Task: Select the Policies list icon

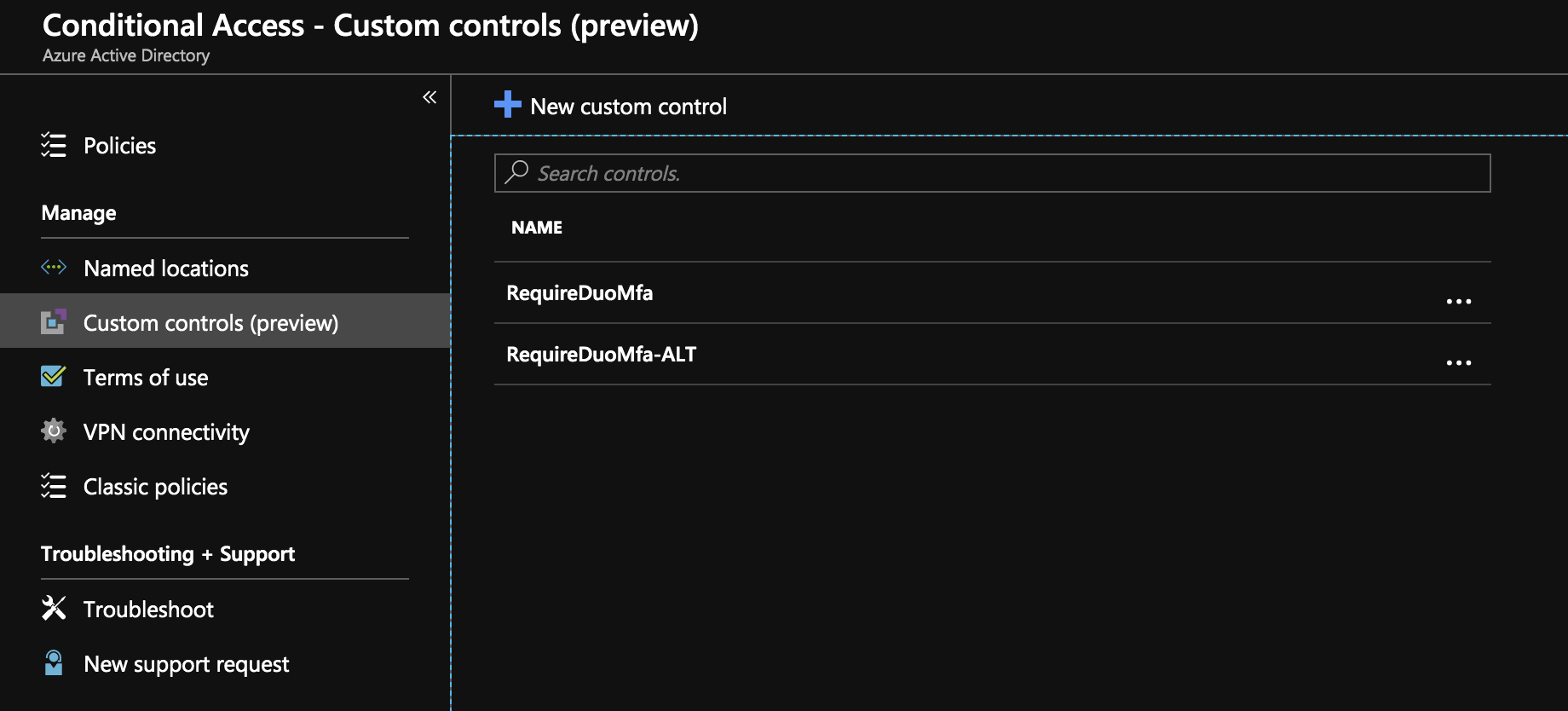Action: 53,145
